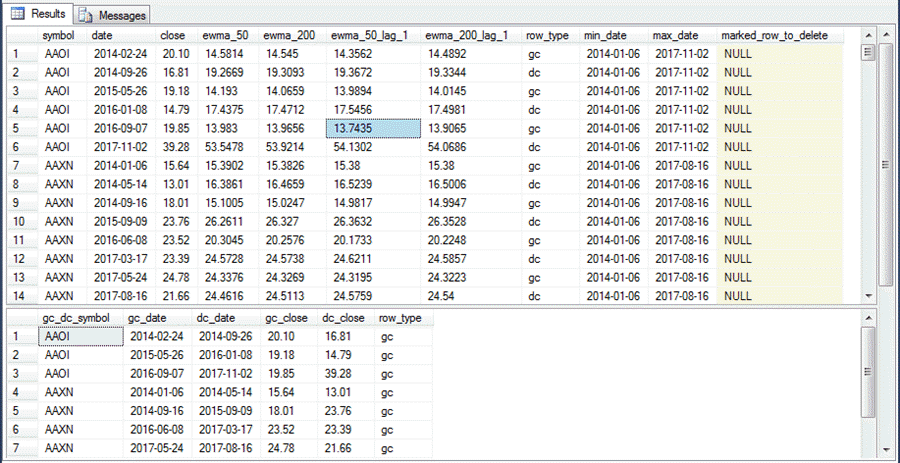
Task: Open the Messages tab
Action: tap(111, 14)
